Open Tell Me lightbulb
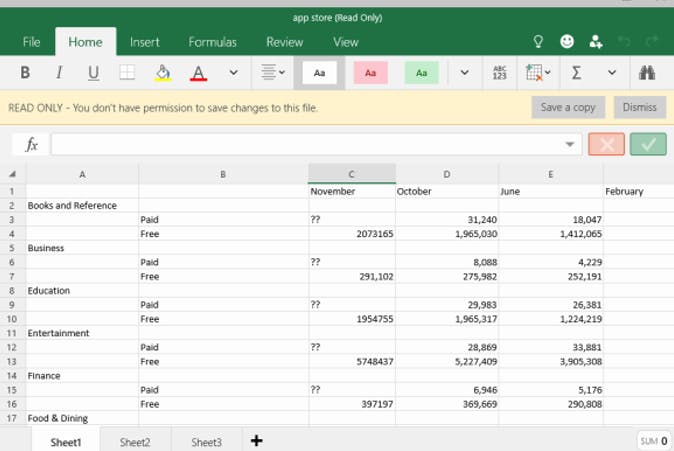Screen dimensions: 674x451 538,42
